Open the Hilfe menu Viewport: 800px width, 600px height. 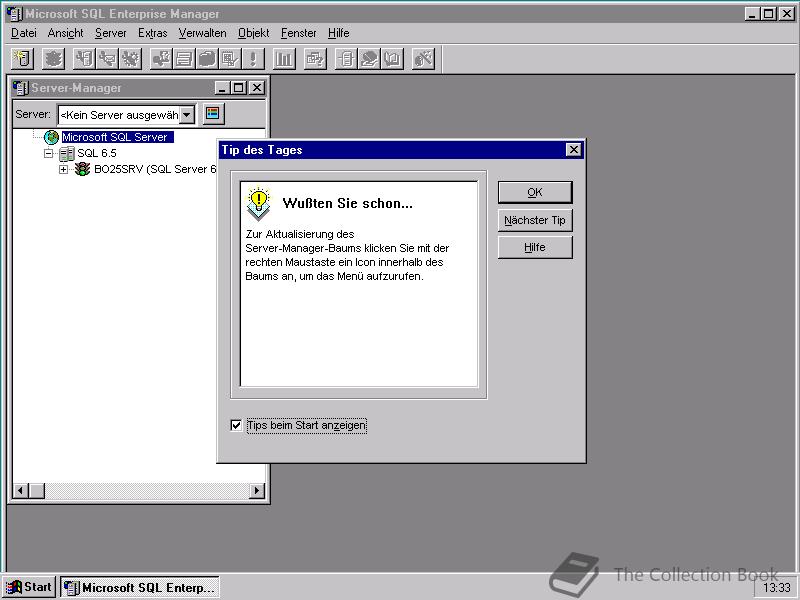pos(338,33)
